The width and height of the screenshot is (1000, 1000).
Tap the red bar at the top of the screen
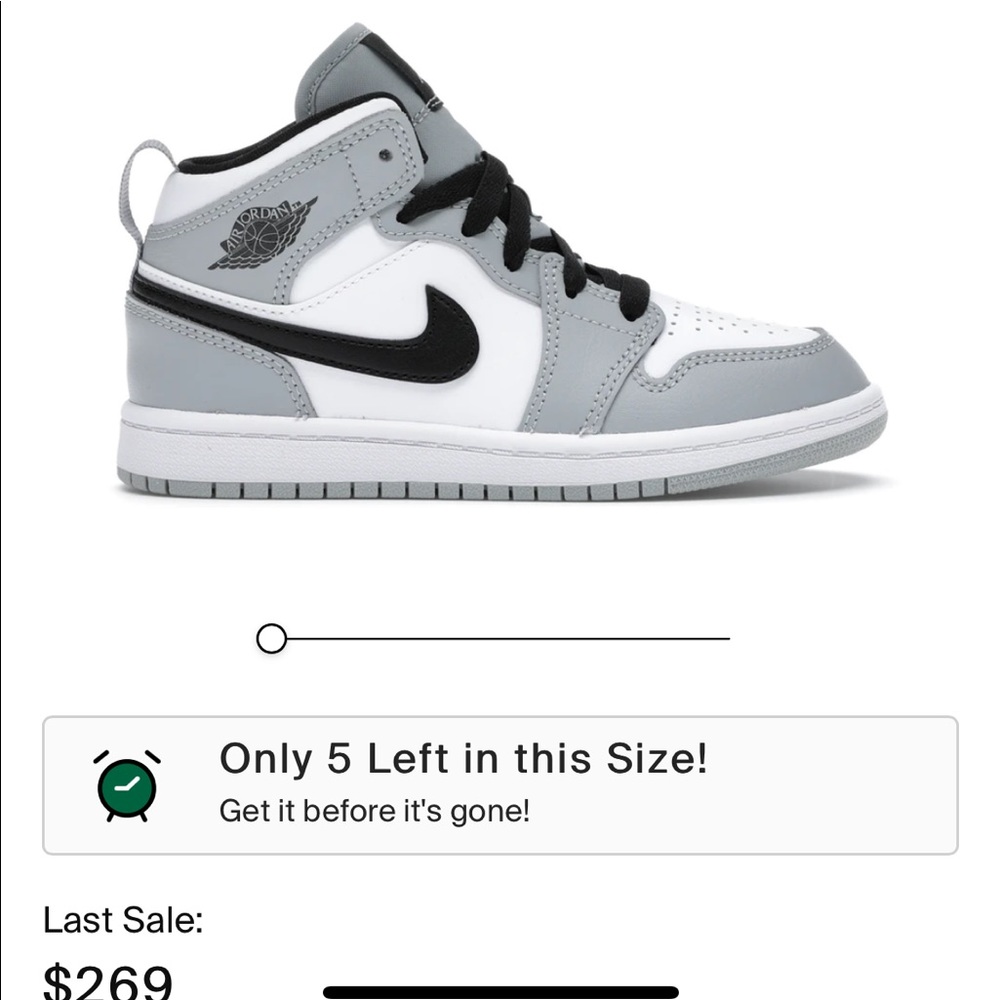click(500, 9)
